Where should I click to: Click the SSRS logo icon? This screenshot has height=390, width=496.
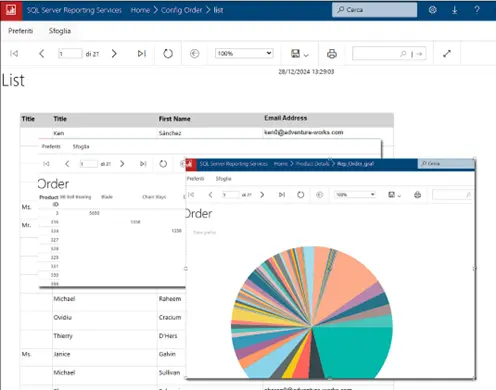(x=11, y=10)
